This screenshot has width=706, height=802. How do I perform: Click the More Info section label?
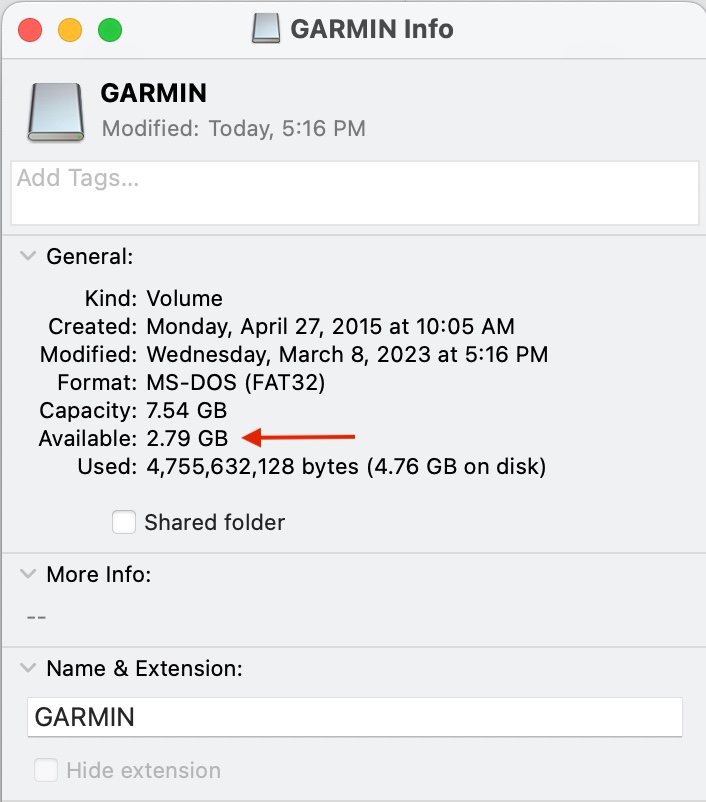click(99, 574)
